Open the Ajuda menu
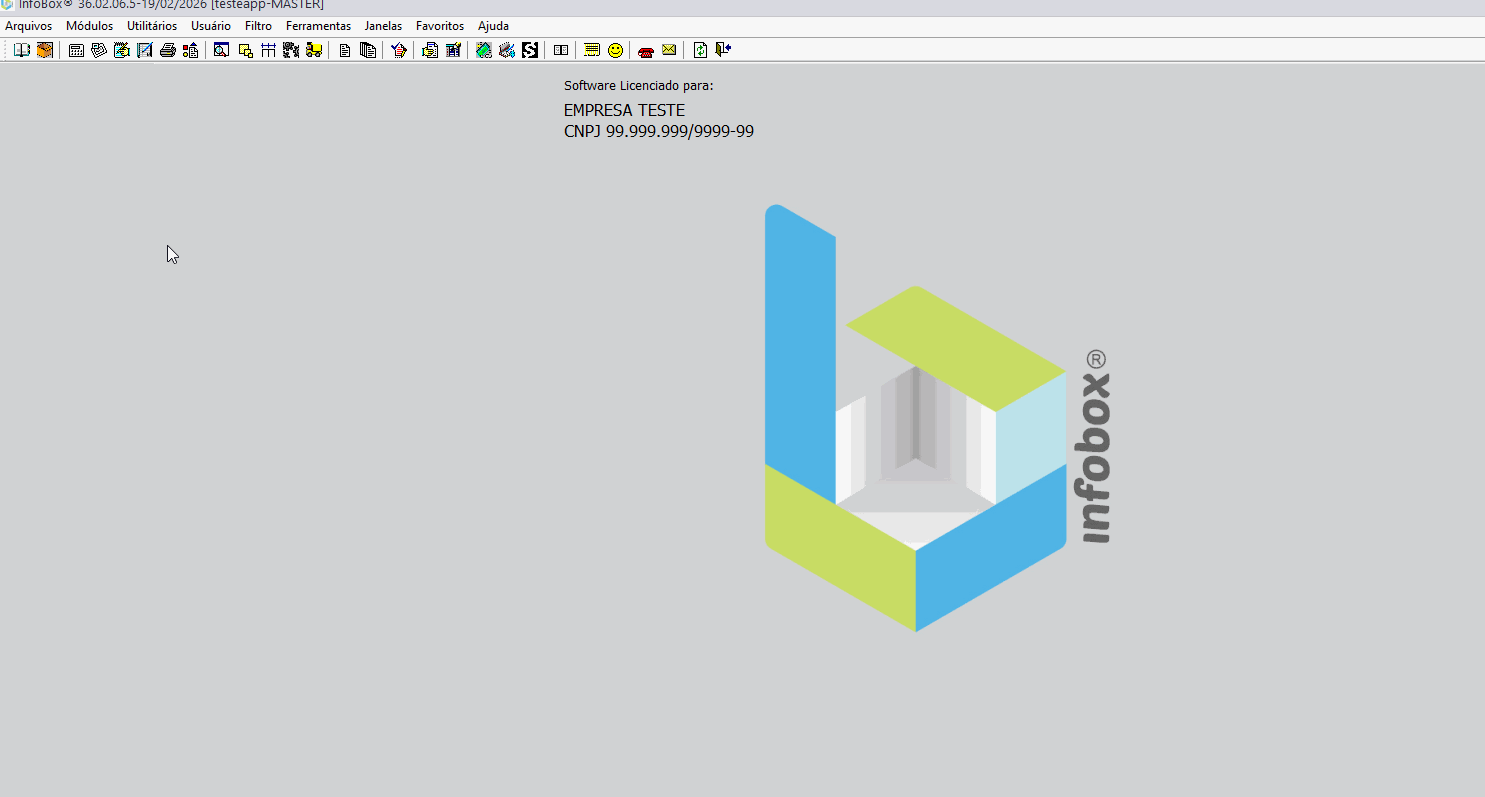The width and height of the screenshot is (1485, 797). click(x=493, y=26)
